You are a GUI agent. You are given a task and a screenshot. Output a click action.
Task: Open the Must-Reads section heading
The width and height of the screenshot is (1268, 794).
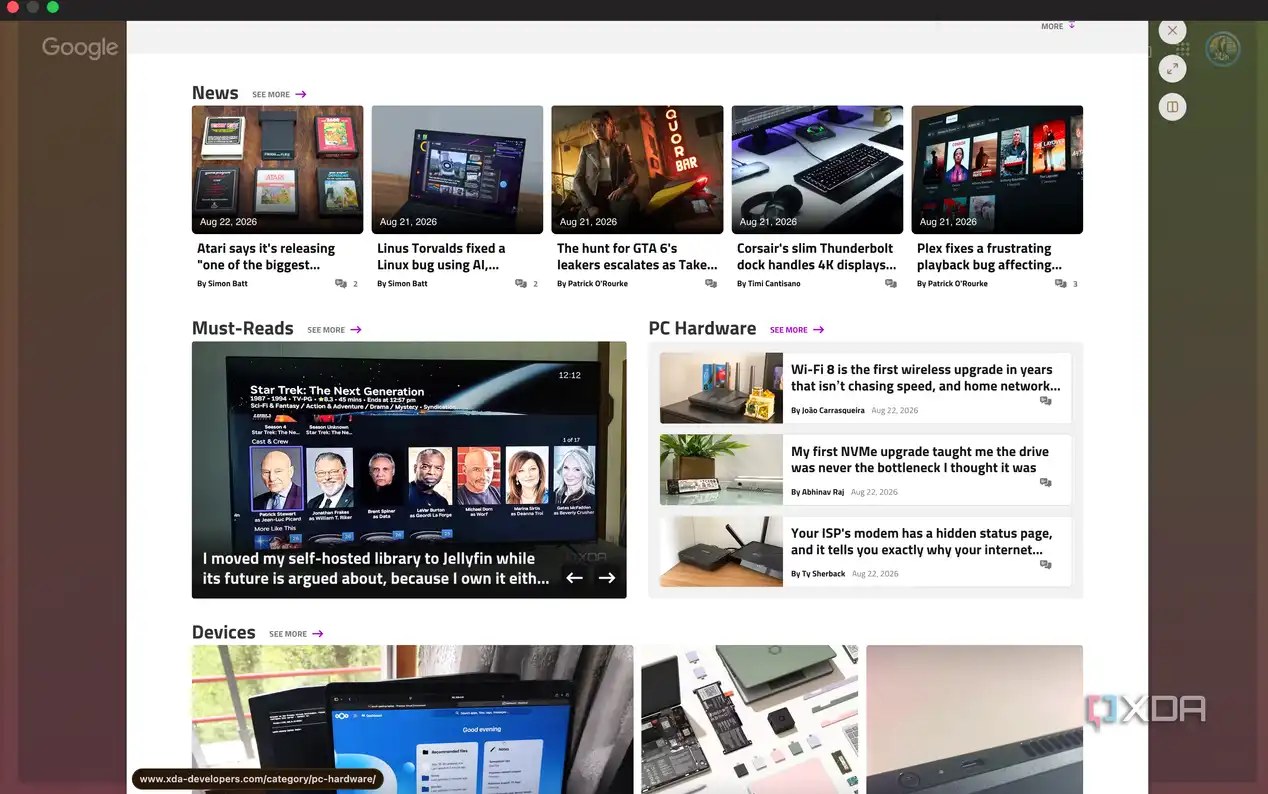pyautogui.click(x=243, y=328)
